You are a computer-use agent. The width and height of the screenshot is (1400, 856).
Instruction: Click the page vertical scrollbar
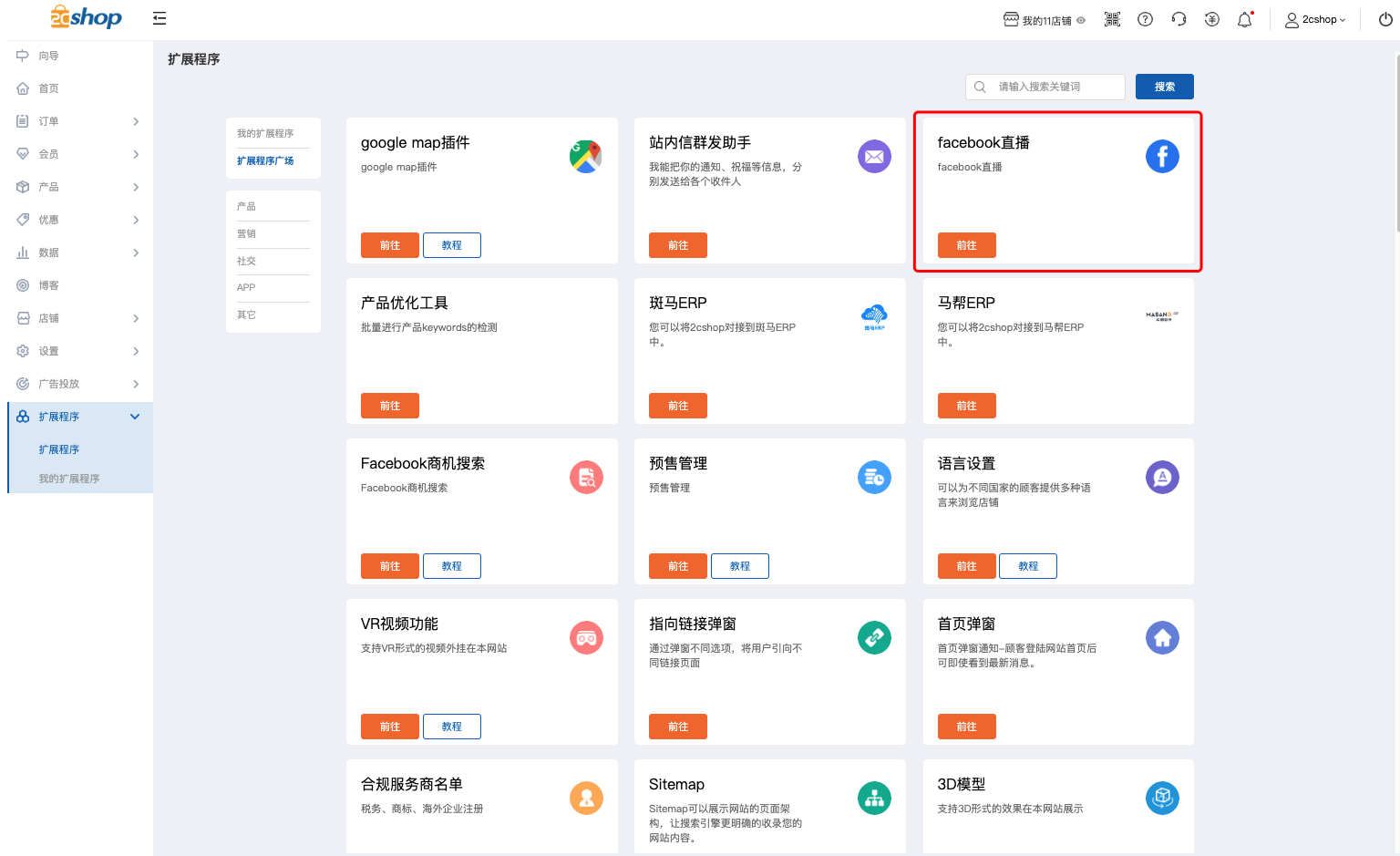pyautogui.click(x=1397, y=144)
